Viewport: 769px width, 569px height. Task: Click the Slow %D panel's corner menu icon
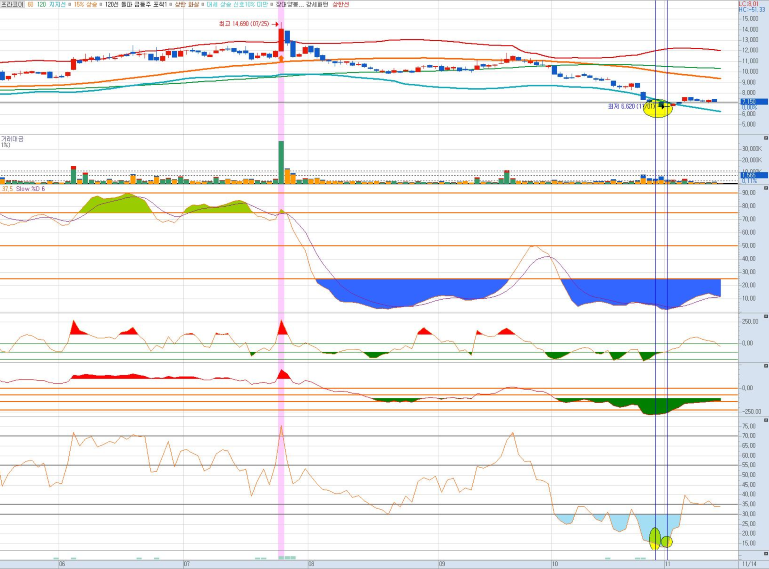(766, 187)
